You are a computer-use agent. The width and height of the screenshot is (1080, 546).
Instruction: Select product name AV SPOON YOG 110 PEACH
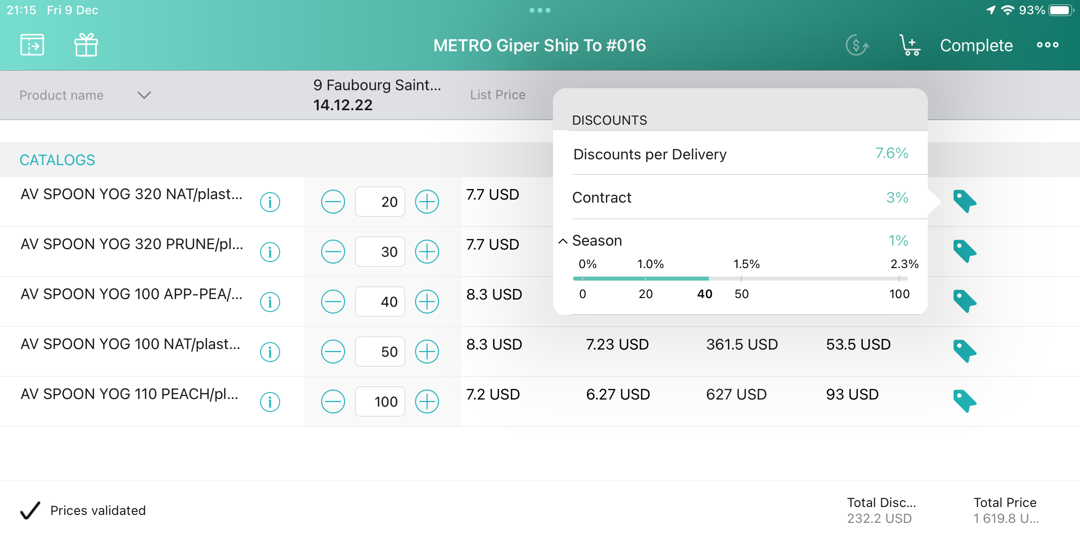[x=129, y=394]
